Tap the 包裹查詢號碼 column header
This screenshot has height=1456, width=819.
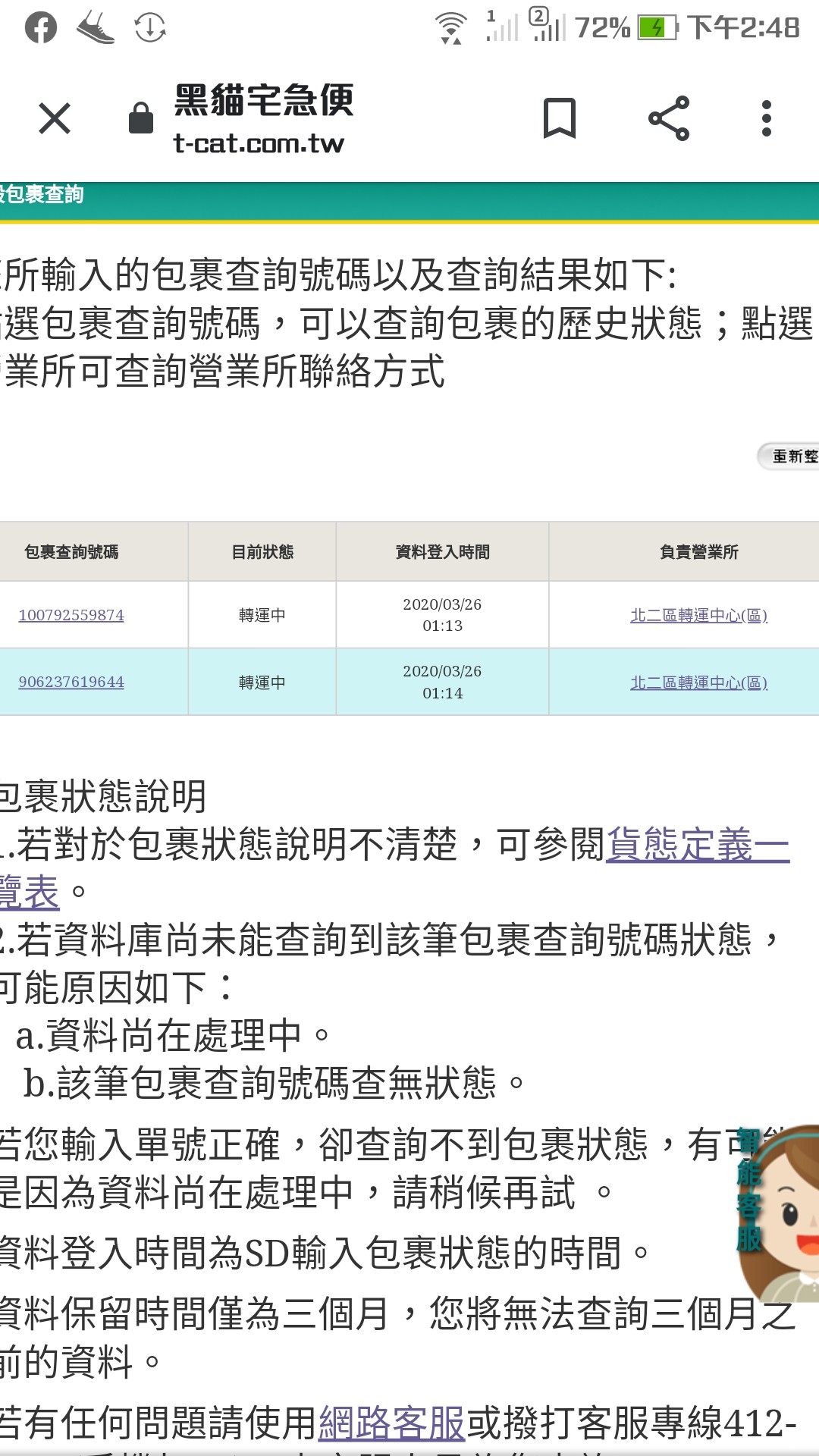(71, 552)
